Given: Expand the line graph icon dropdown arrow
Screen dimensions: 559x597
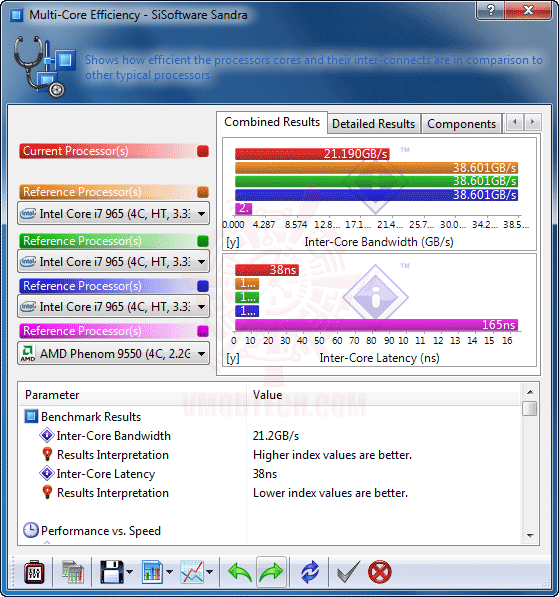Looking at the screenshot, I should tap(209, 572).
